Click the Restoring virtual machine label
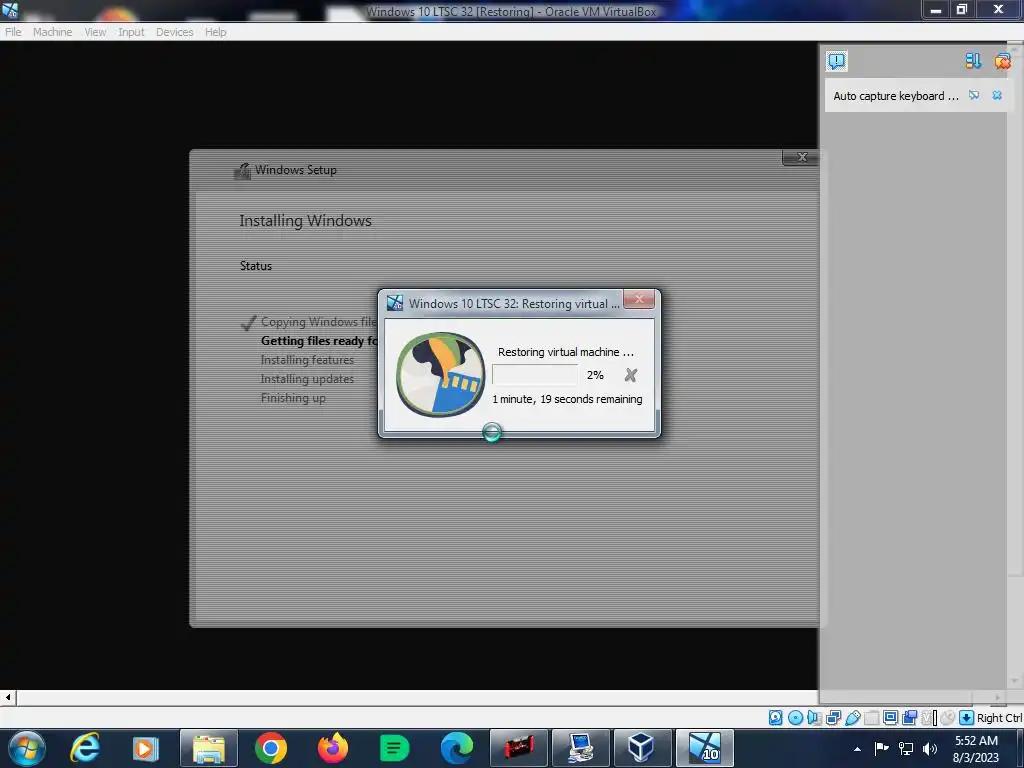Viewport: 1024px width, 768px height. (566, 352)
